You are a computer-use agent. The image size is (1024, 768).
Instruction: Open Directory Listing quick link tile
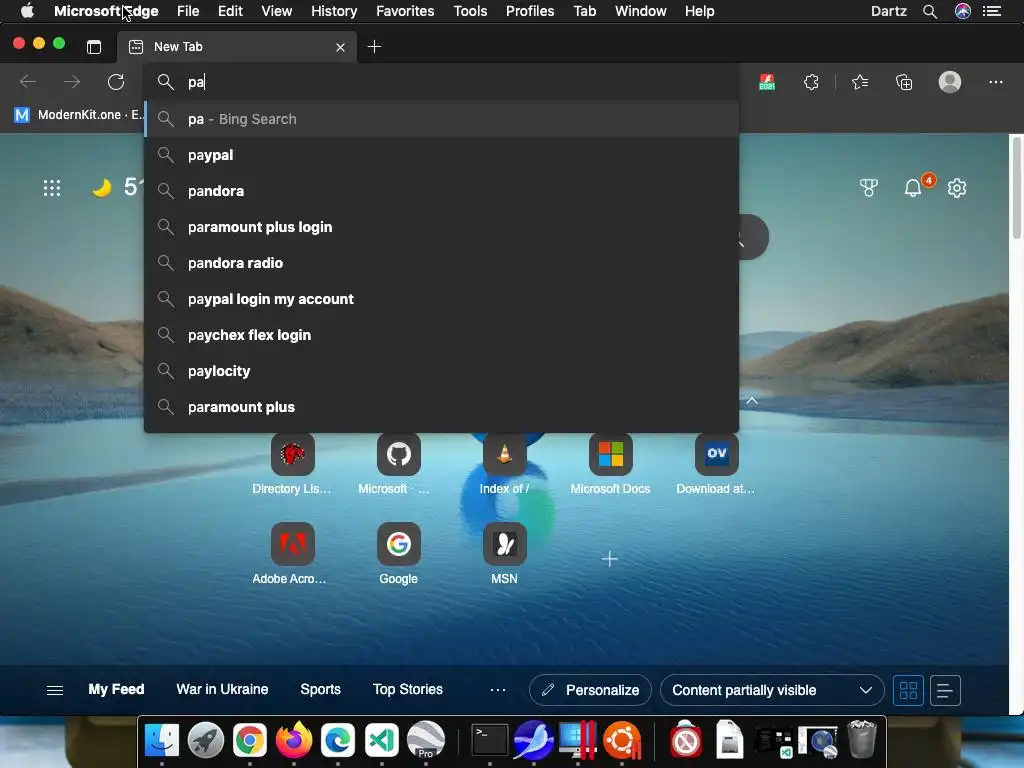click(293, 453)
